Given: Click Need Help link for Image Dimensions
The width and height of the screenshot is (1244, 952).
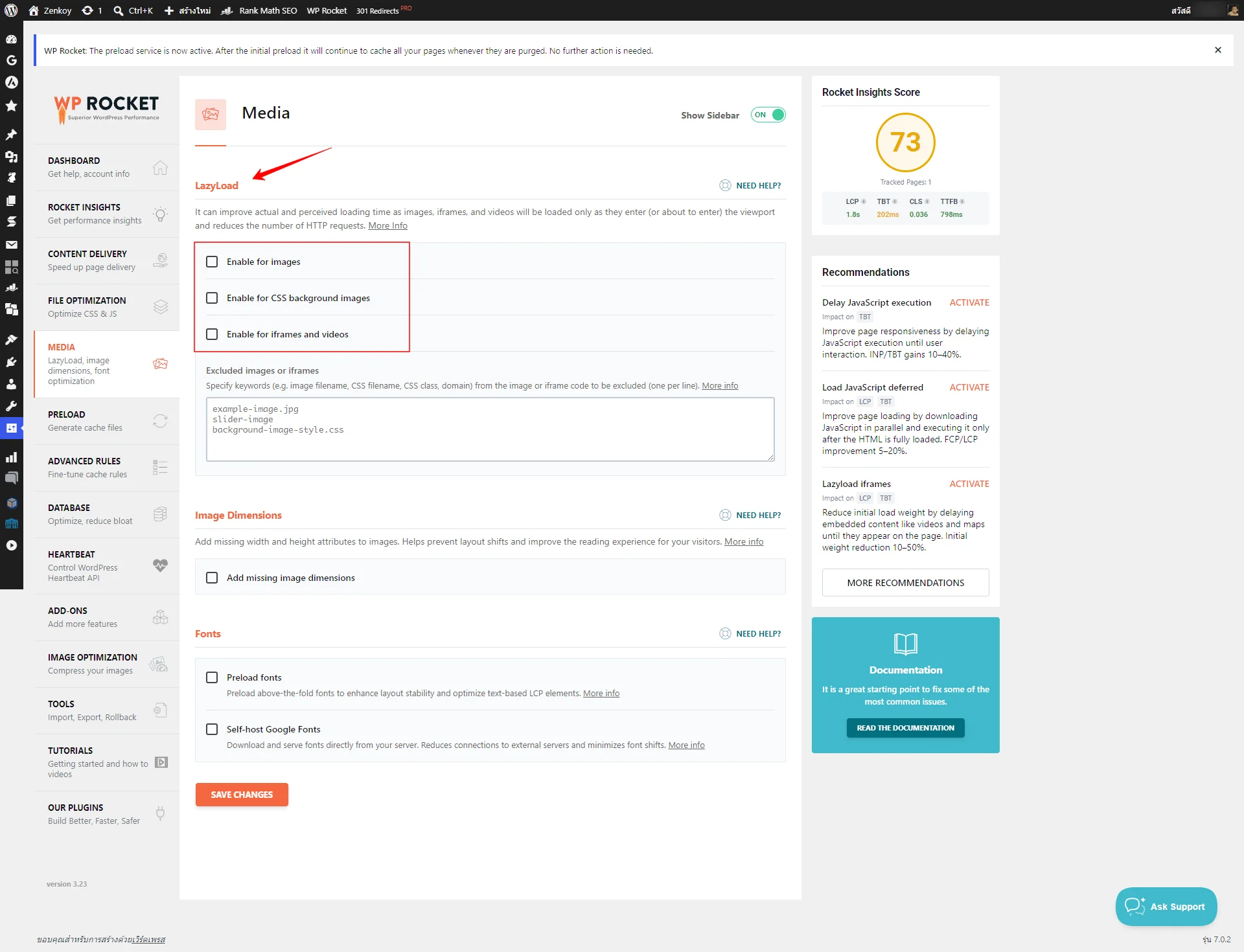Looking at the screenshot, I should 750,515.
